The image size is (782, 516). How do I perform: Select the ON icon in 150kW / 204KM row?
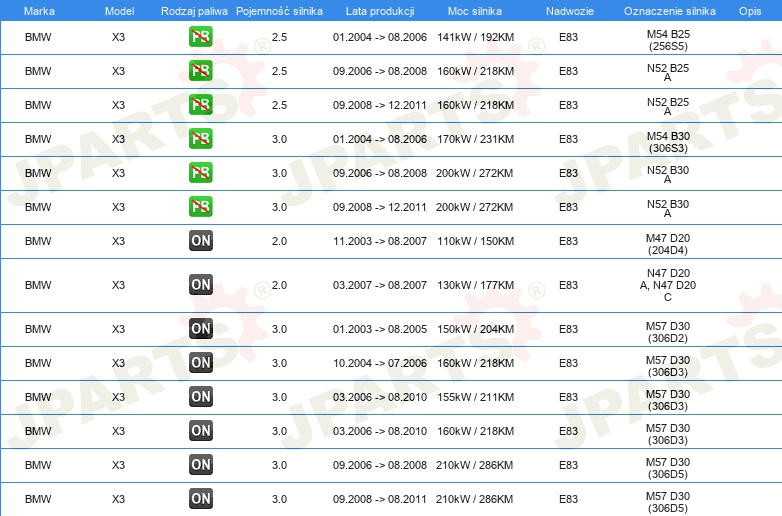pos(200,329)
